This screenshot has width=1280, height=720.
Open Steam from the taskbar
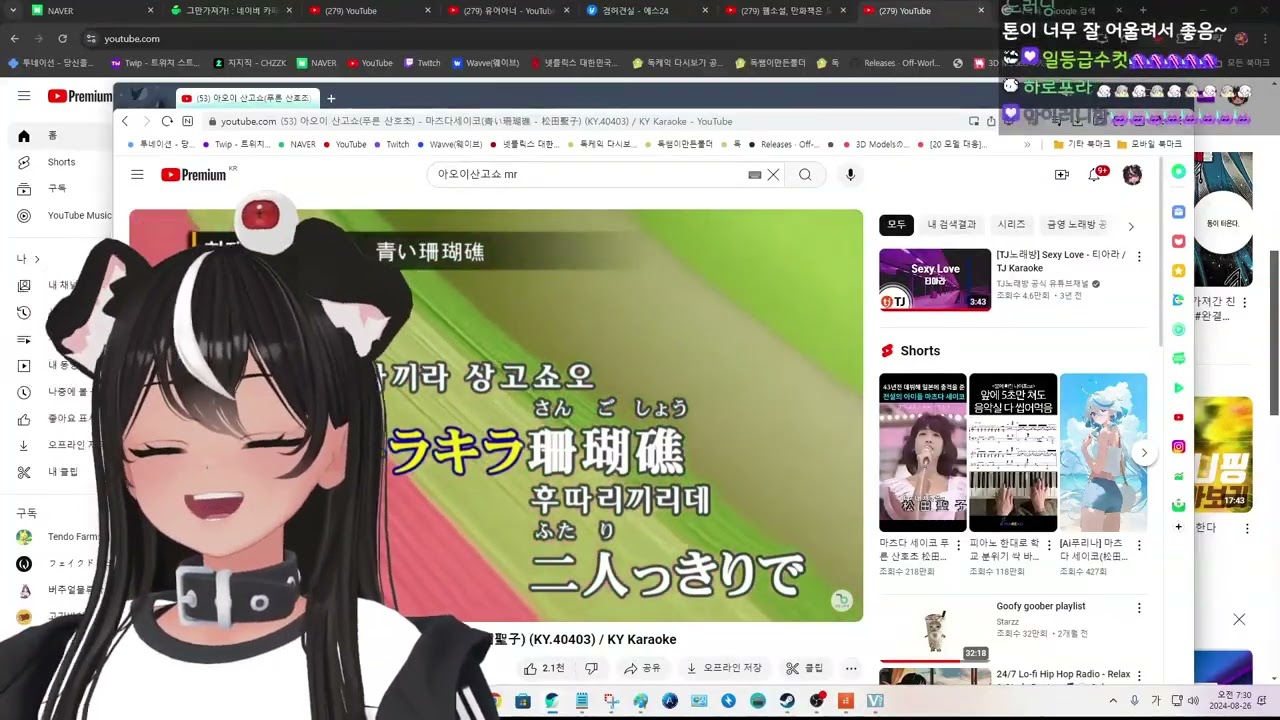coord(787,701)
